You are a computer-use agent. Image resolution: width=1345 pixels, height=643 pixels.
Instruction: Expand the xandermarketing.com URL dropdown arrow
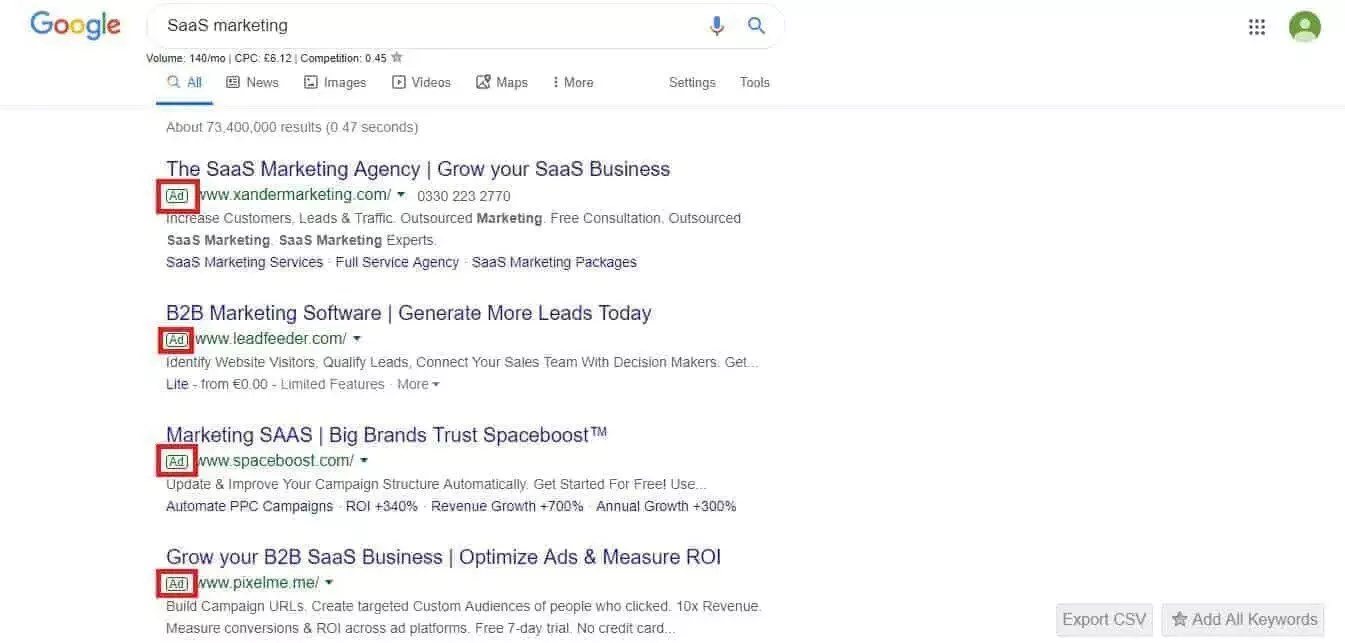pyautogui.click(x=401, y=195)
